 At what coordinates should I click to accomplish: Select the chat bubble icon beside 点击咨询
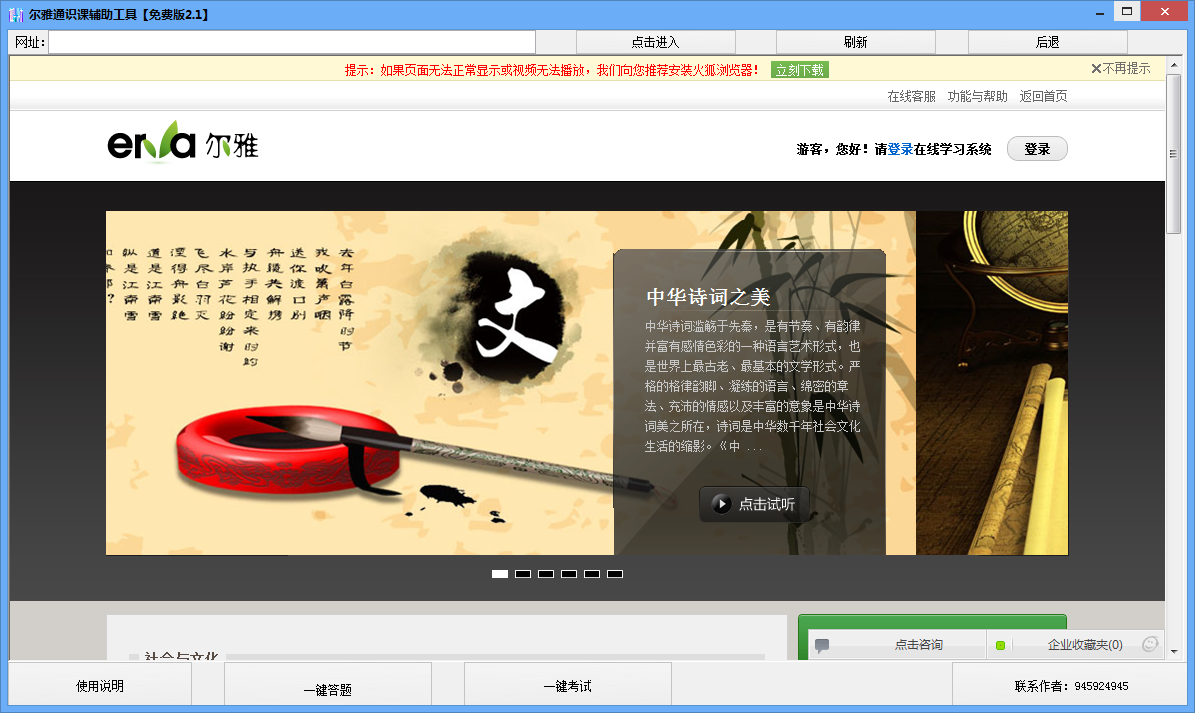point(822,644)
